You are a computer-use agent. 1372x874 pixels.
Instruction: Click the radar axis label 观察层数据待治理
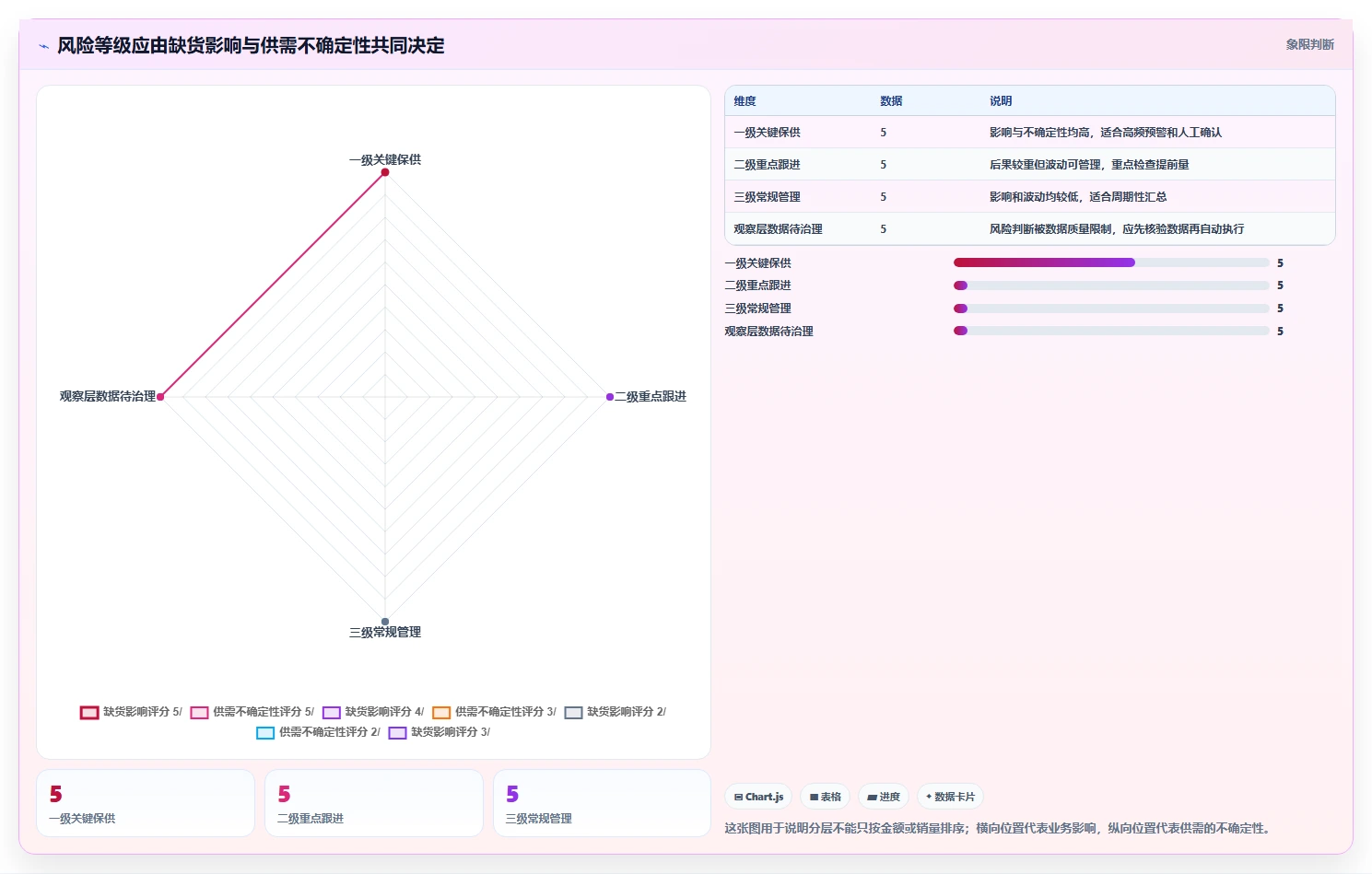(108, 397)
